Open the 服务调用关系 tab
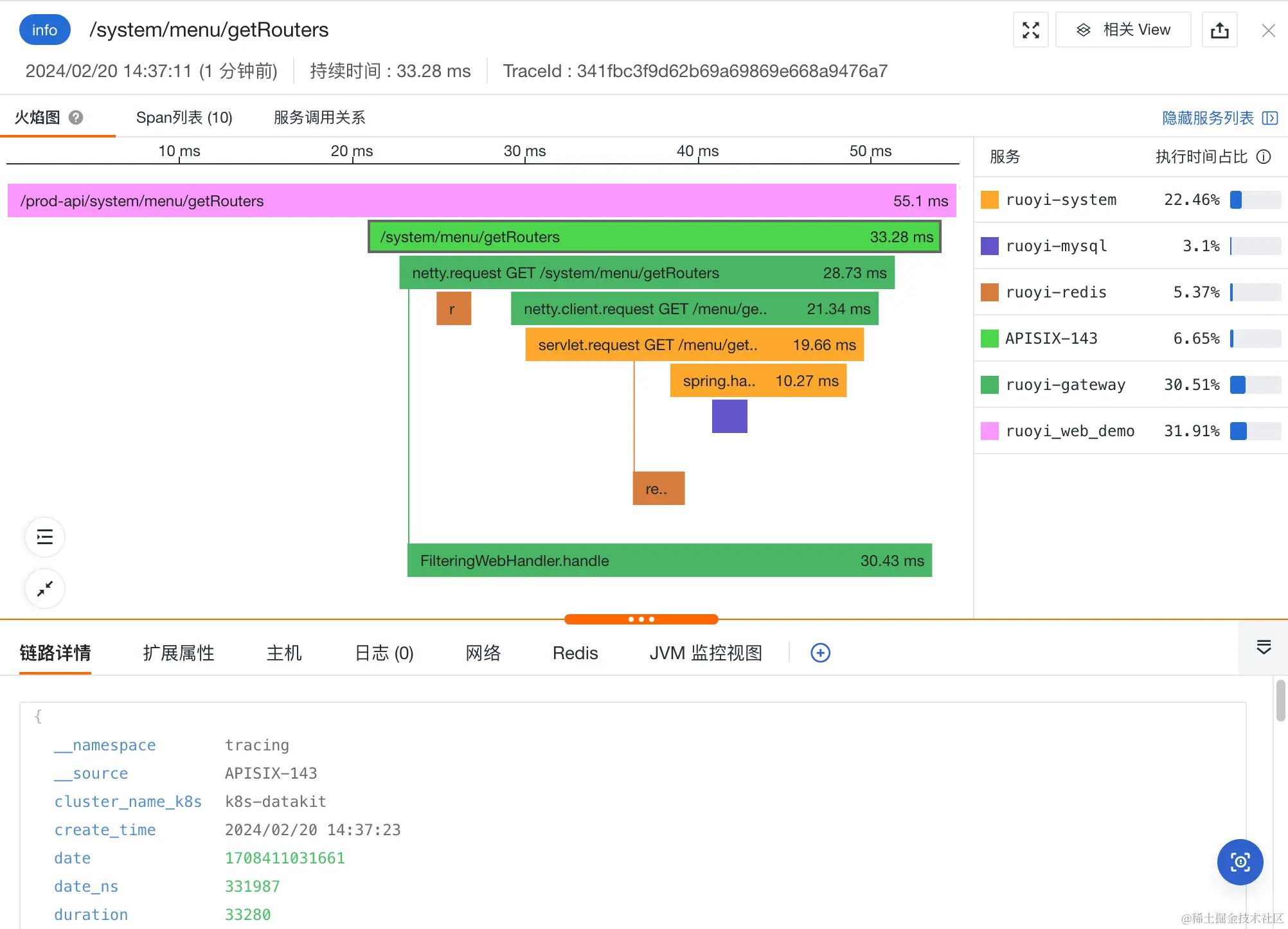The width and height of the screenshot is (1288, 929). click(x=319, y=118)
